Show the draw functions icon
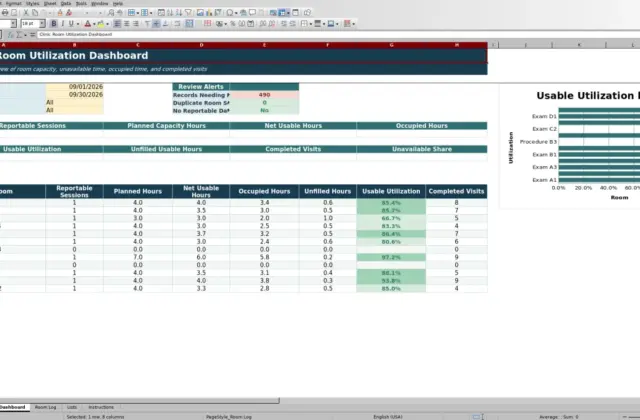 [x=307, y=13]
